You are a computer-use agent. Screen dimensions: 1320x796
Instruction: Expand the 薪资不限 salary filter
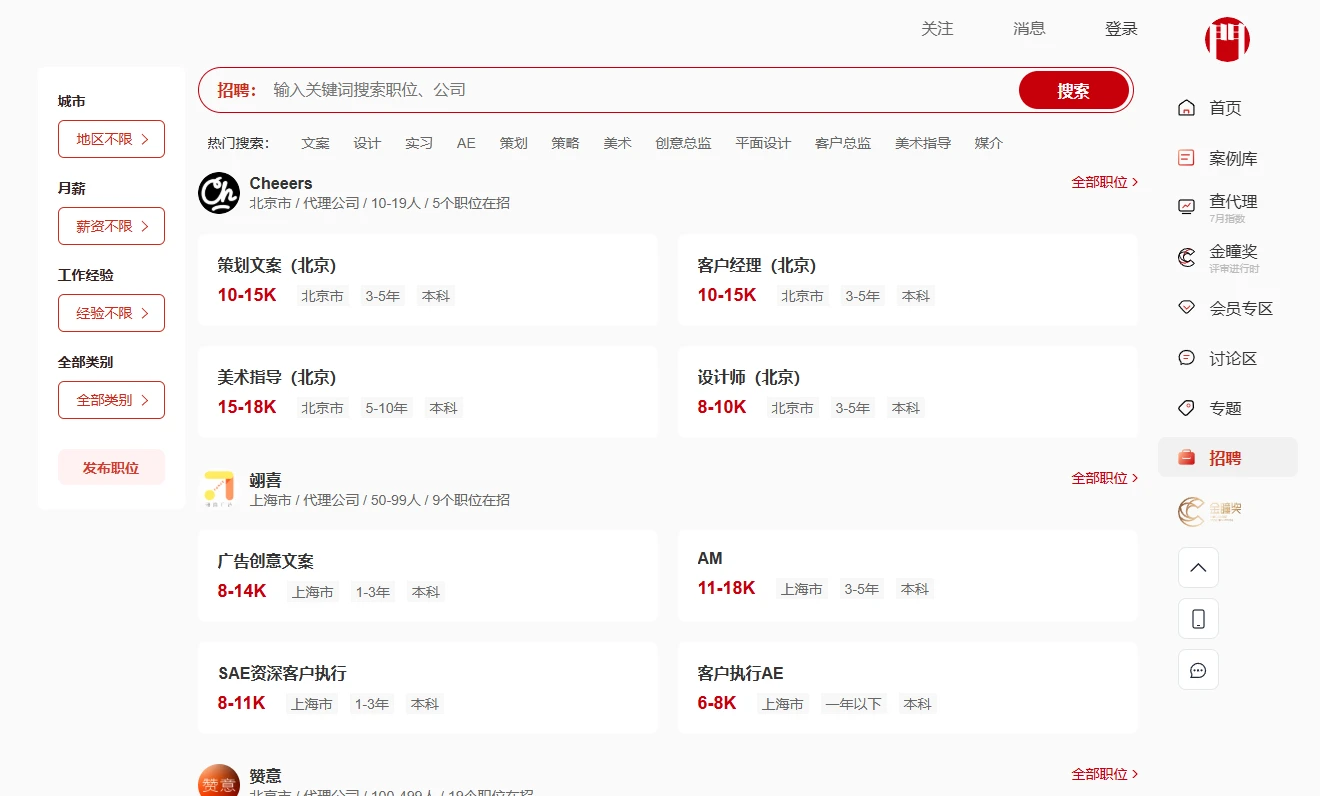coord(111,226)
